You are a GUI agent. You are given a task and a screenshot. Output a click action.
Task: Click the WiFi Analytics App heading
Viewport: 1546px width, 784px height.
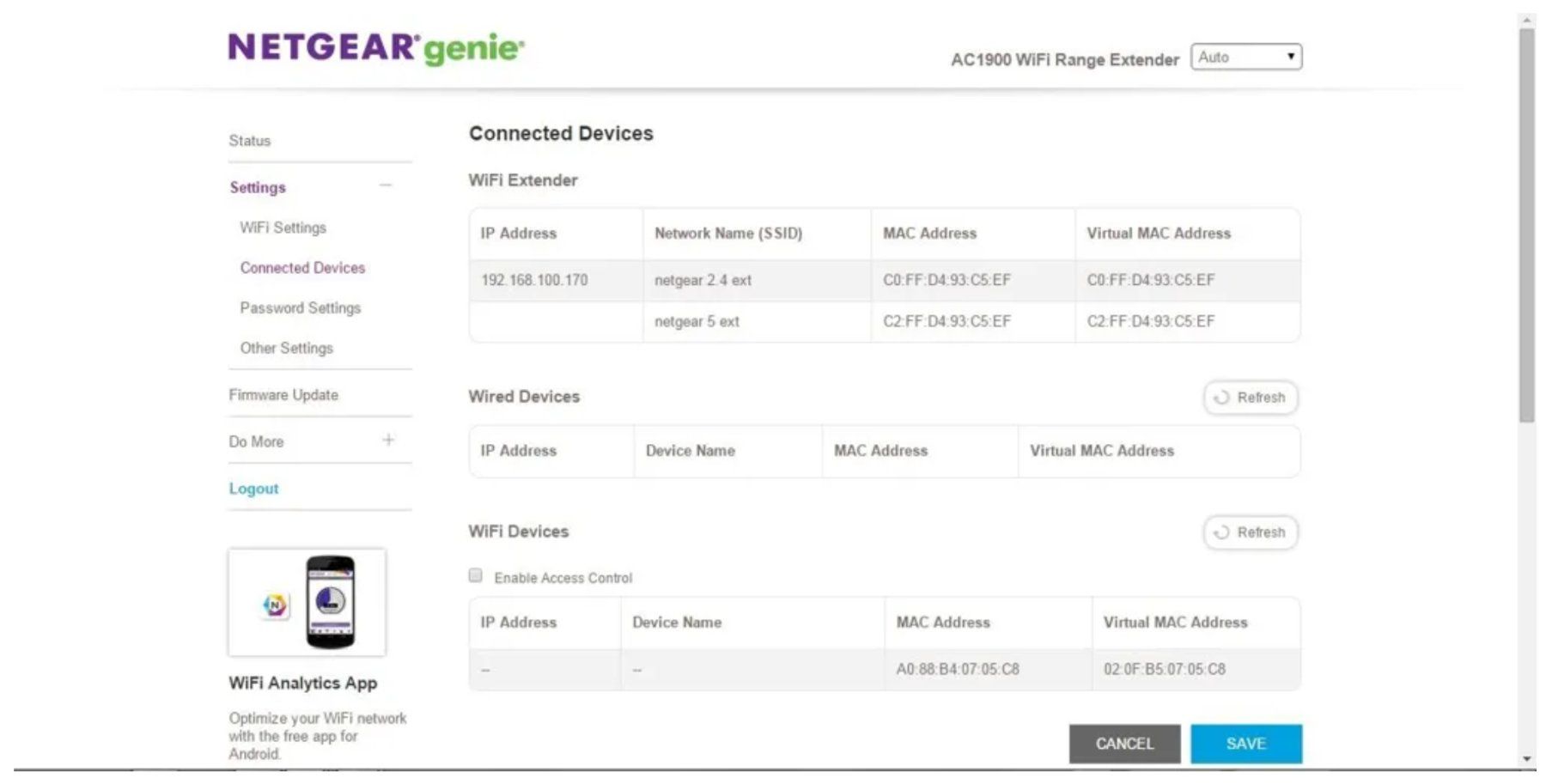(303, 683)
